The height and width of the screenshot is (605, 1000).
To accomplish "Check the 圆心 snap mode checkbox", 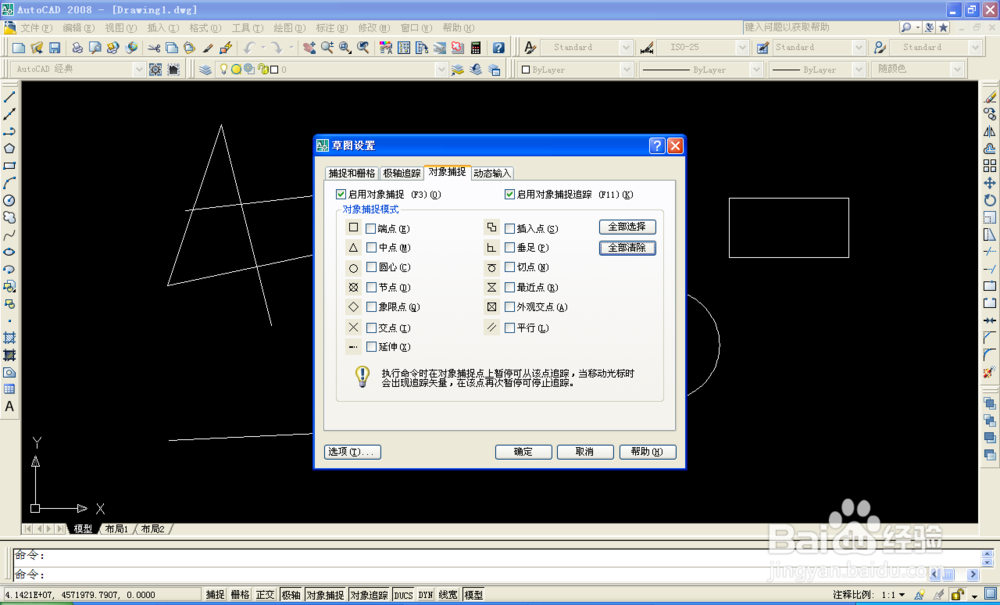I will (x=371, y=268).
